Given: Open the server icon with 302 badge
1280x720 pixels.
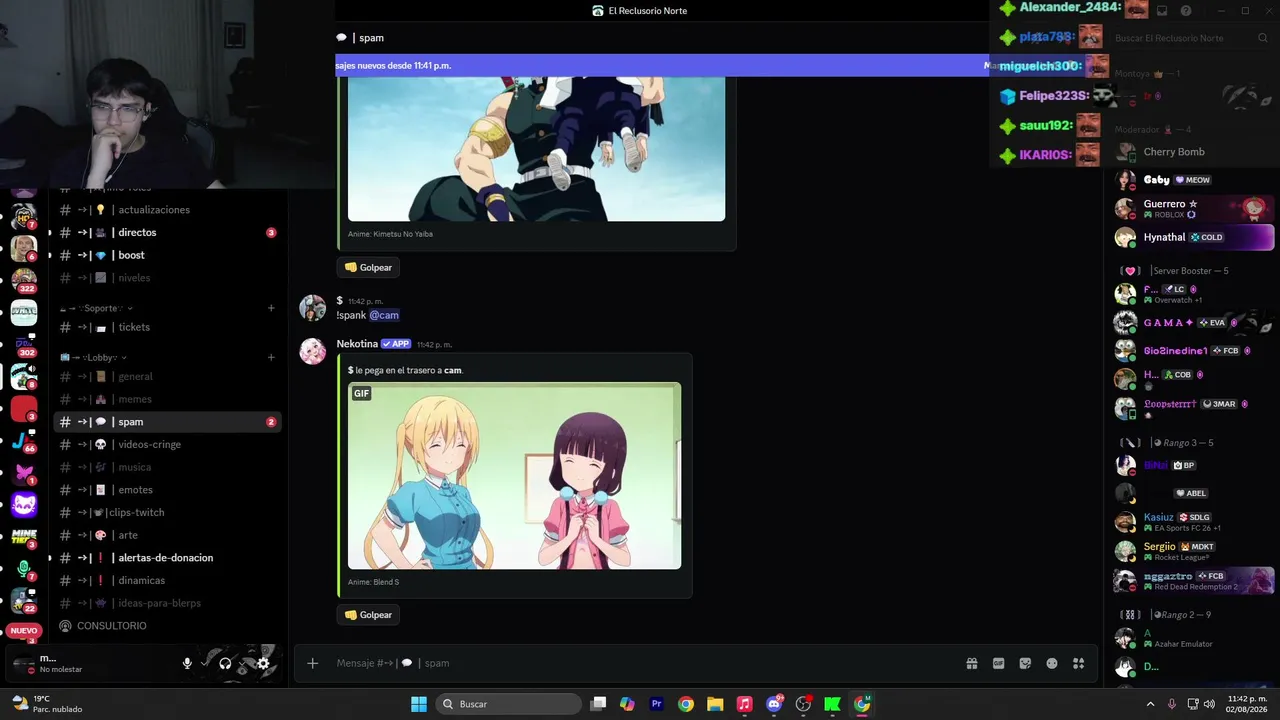Looking at the screenshot, I should click(24, 344).
